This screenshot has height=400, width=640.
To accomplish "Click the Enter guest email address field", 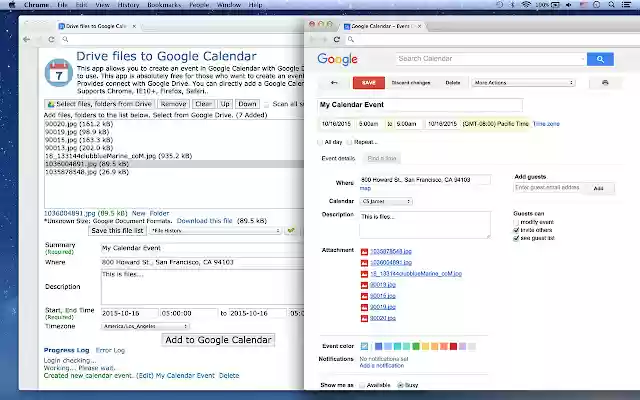I will click(548, 188).
